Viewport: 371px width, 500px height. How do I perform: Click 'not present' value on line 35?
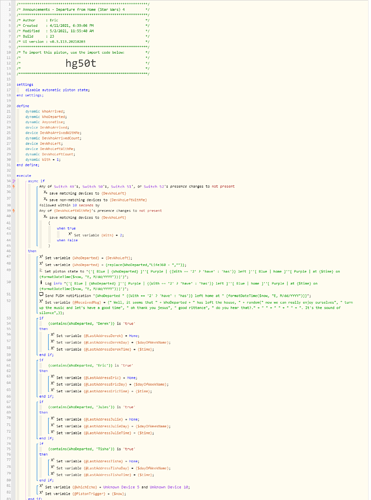point(223,186)
